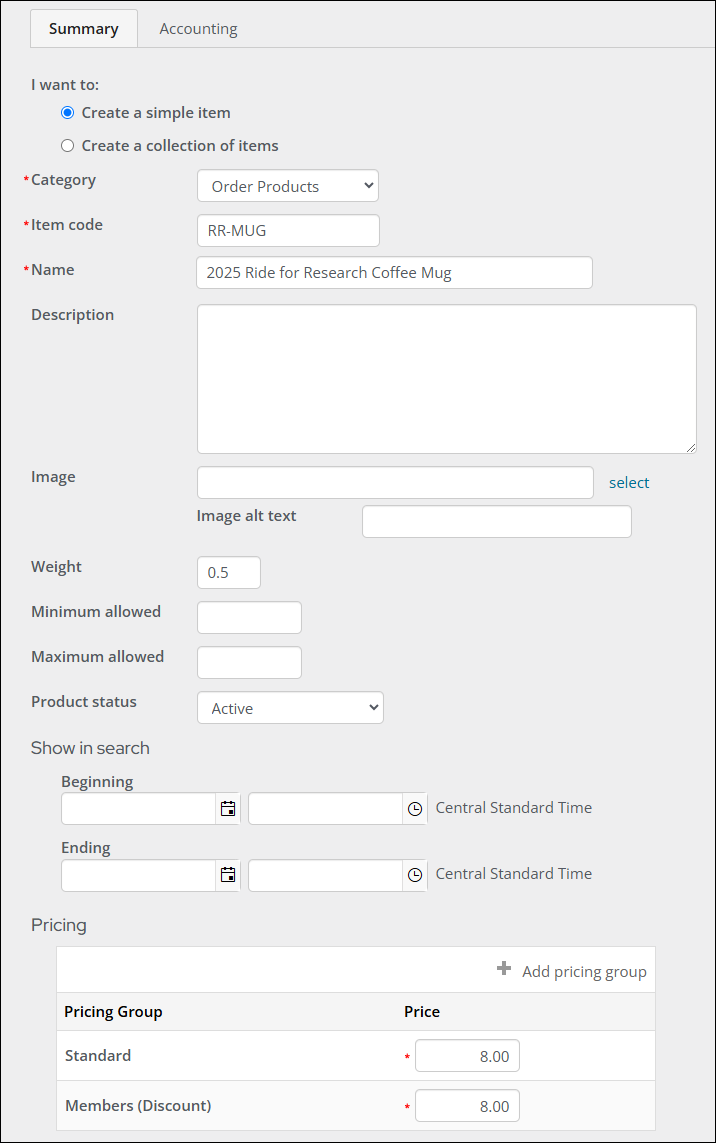Click the Pricing Group column header
Image resolution: width=716 pixels, height=1143 pixels.
click(x=113, y=1012)
